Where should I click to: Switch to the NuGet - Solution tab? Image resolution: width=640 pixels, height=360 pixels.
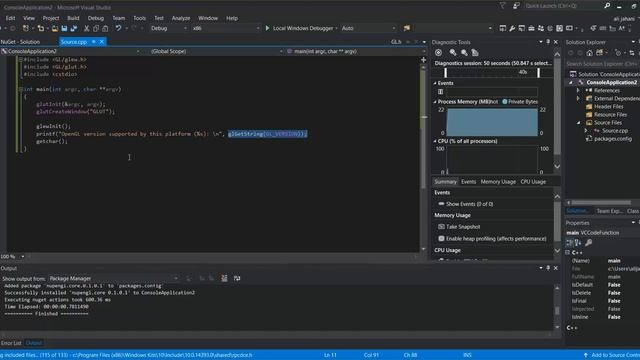point(20,42)
